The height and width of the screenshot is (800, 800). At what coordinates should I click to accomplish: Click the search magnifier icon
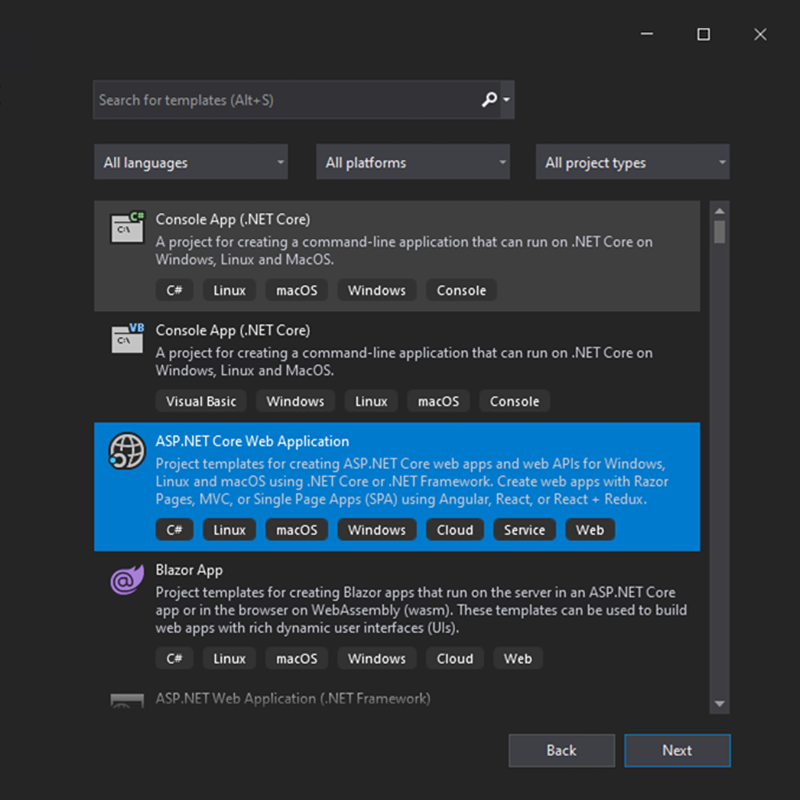tap(489, 99)
